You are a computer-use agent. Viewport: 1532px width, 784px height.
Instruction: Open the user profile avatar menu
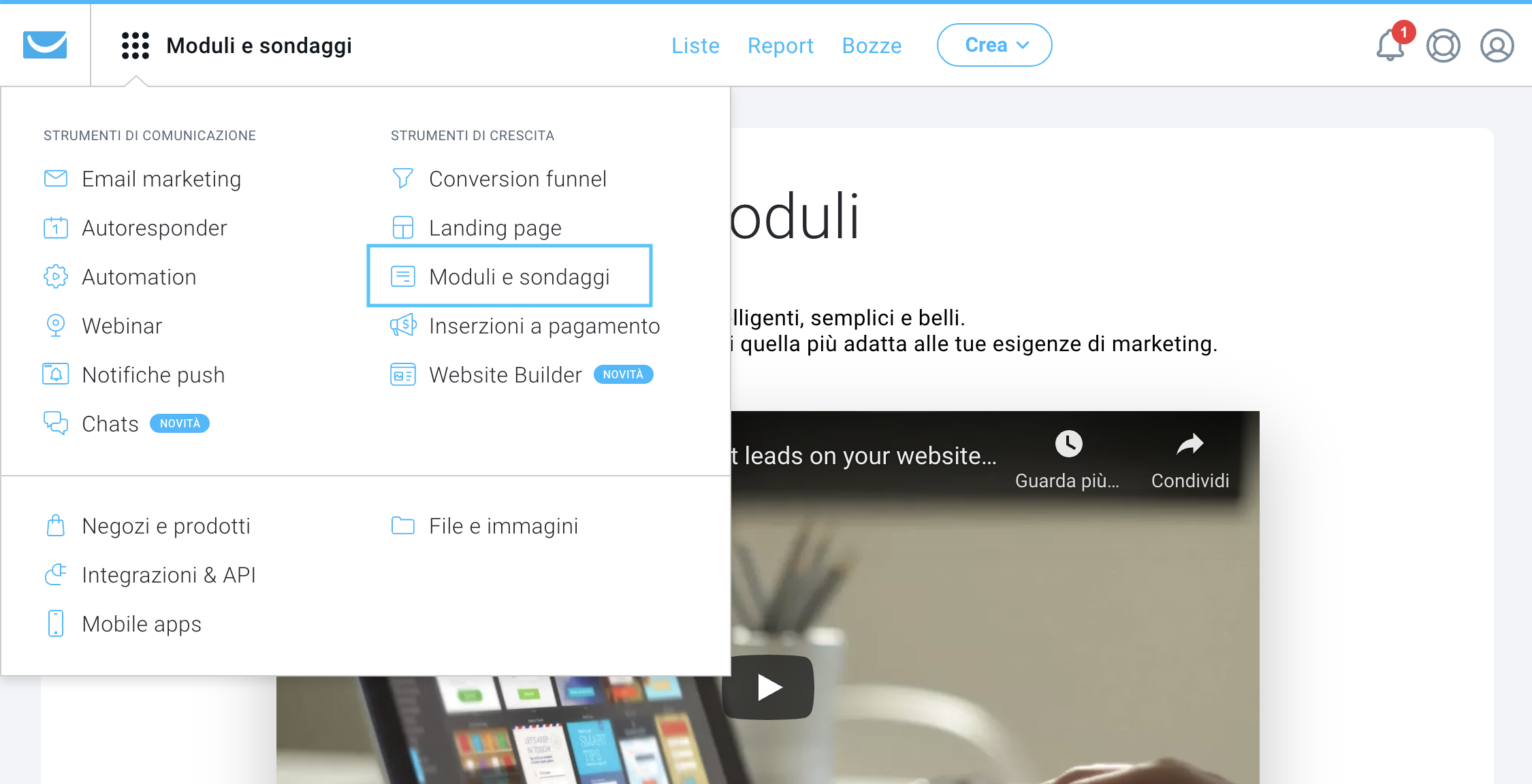tap(1497, 46)
